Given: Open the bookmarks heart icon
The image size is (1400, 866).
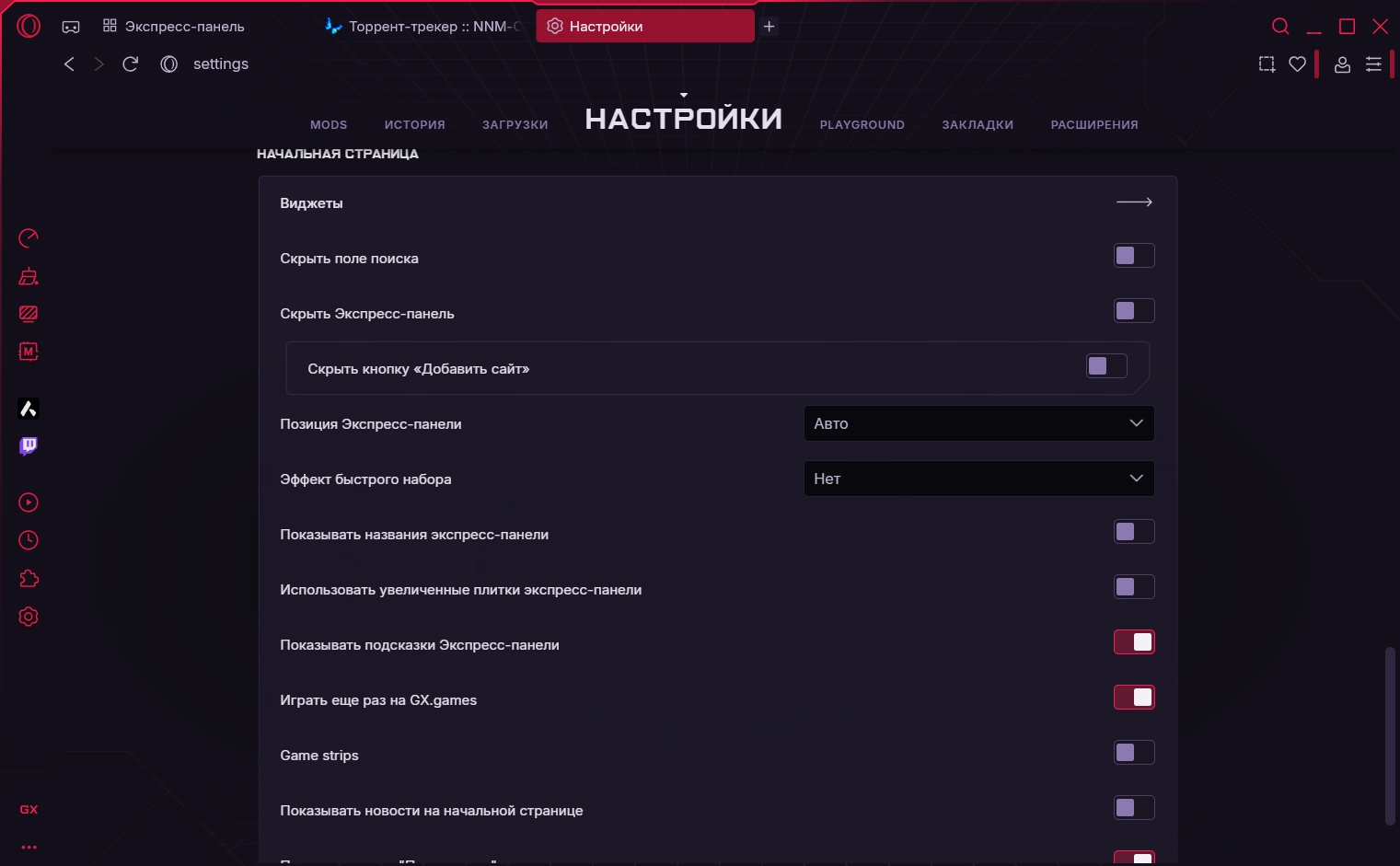Looking at the screenshot, I should coord(1297,64).
